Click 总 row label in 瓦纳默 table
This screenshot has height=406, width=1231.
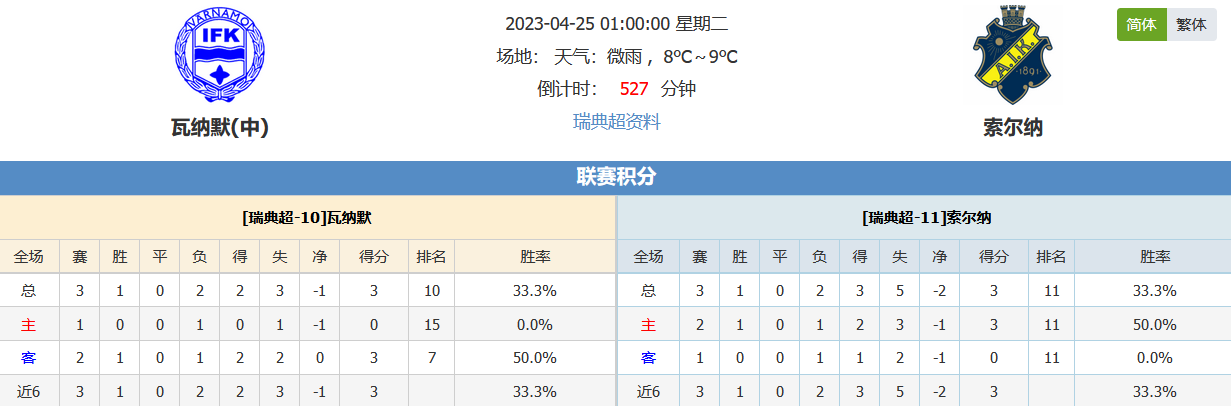29,291
